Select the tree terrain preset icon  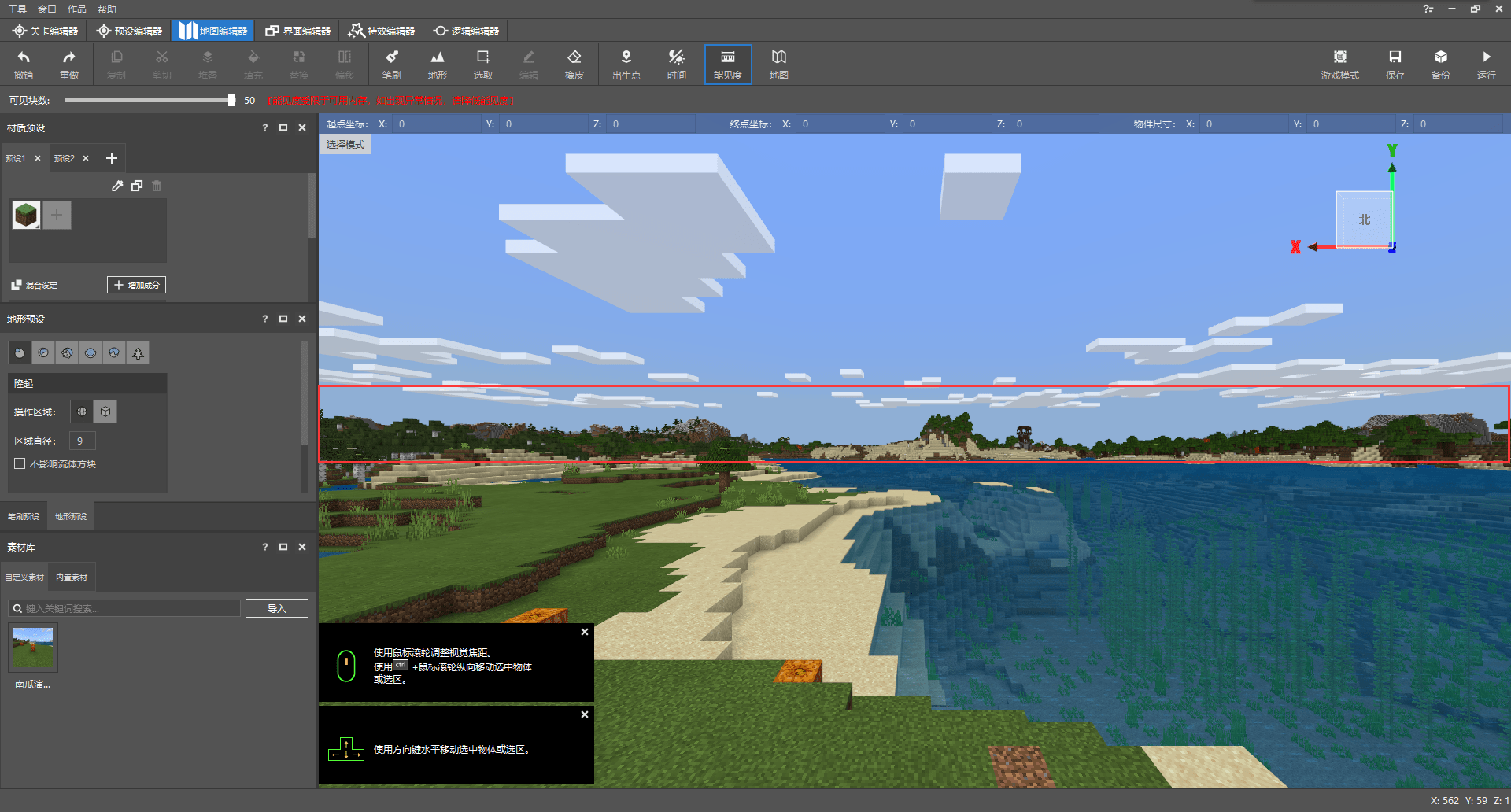click(x=138, y=352)
